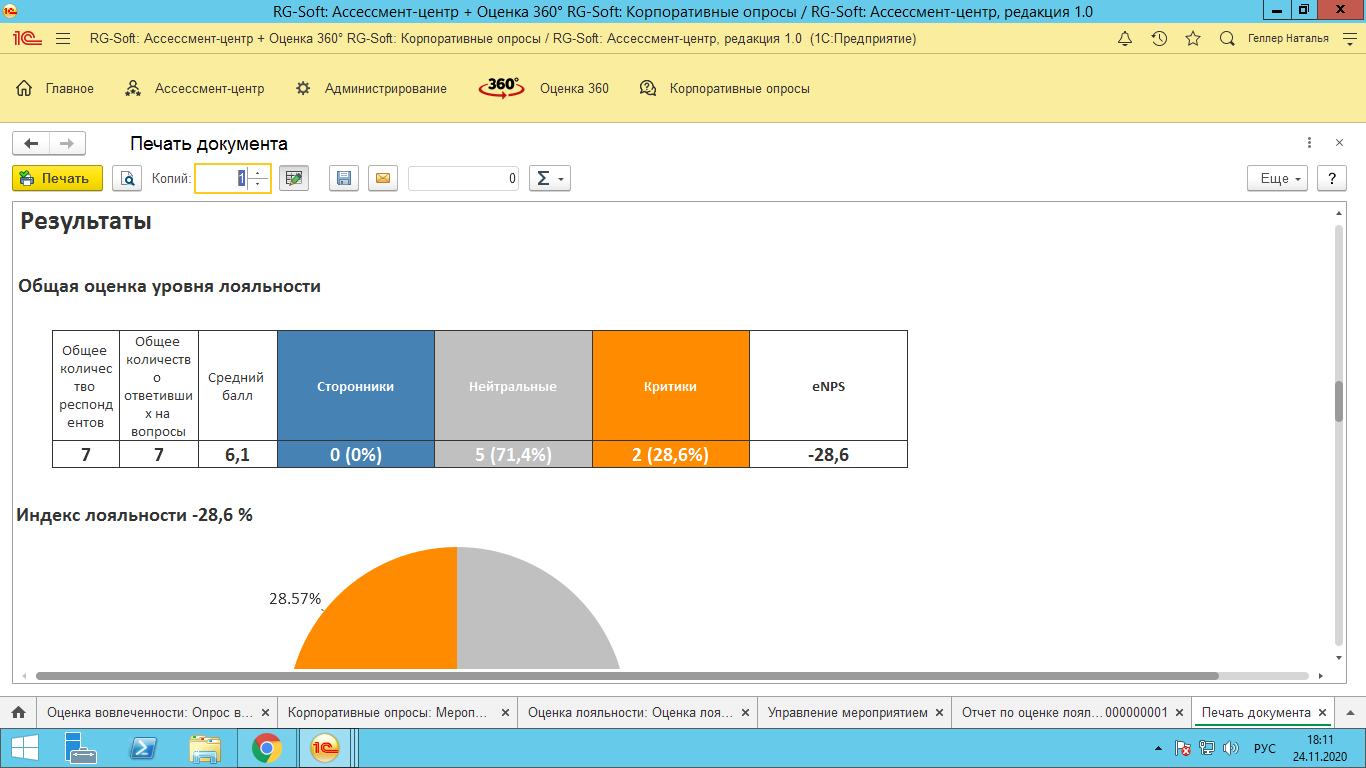Image resolution: width=1366 pixels, height=768 pixels.
Task: Open favorites star icon
Action: pos(1193,39)
